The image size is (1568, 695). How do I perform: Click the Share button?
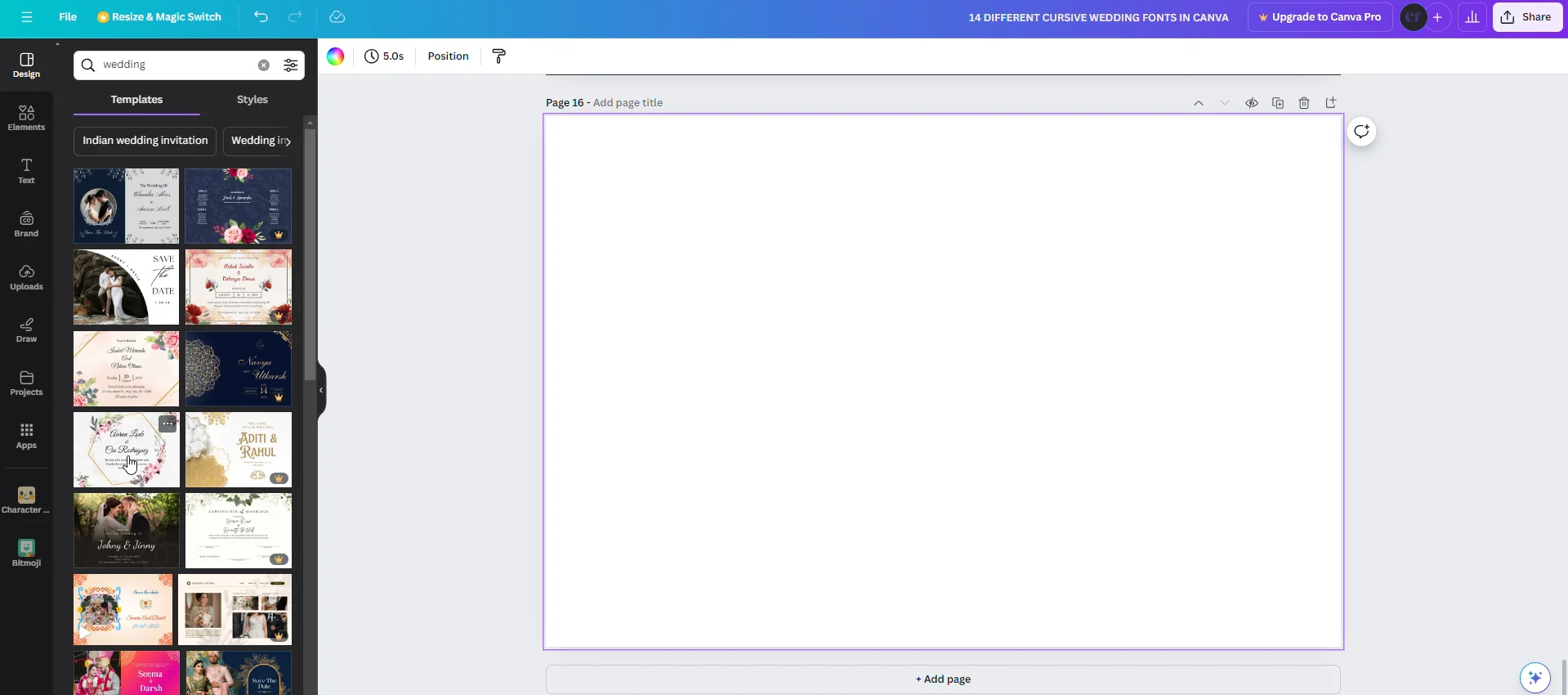pyautogui.click(x=1527, y=17)
